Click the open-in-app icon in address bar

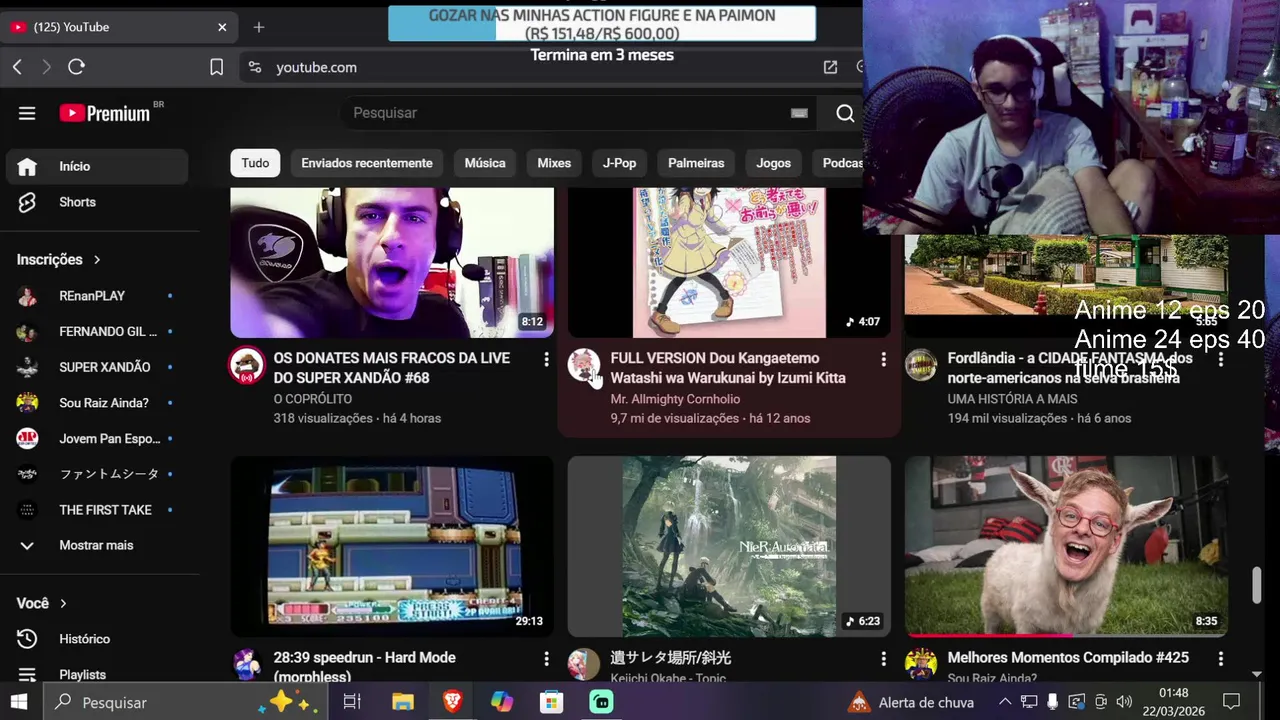(x=830, y=67)
